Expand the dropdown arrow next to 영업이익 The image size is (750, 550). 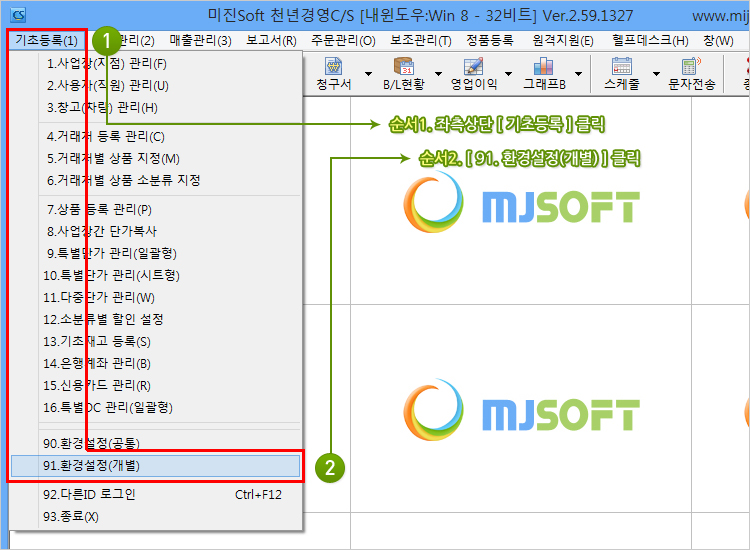508,74
